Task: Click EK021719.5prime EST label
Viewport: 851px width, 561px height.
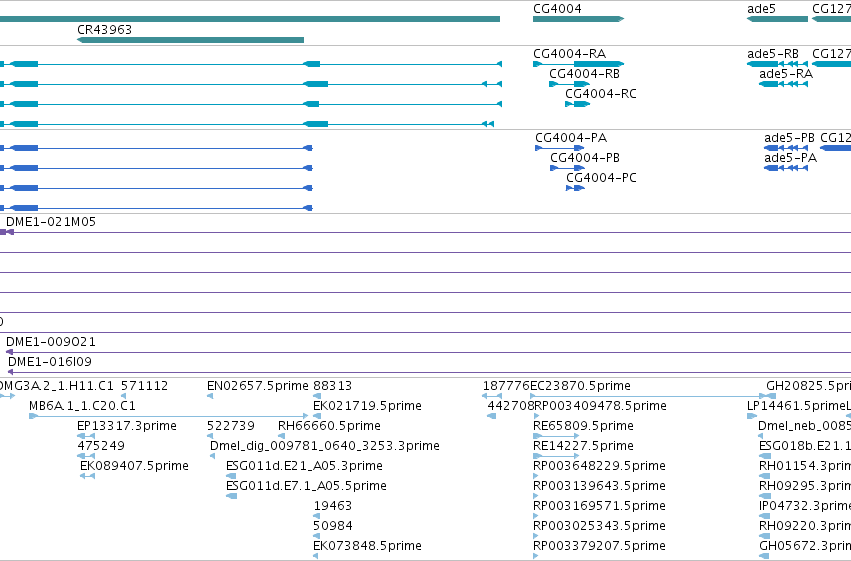Action: coord(367,406)
